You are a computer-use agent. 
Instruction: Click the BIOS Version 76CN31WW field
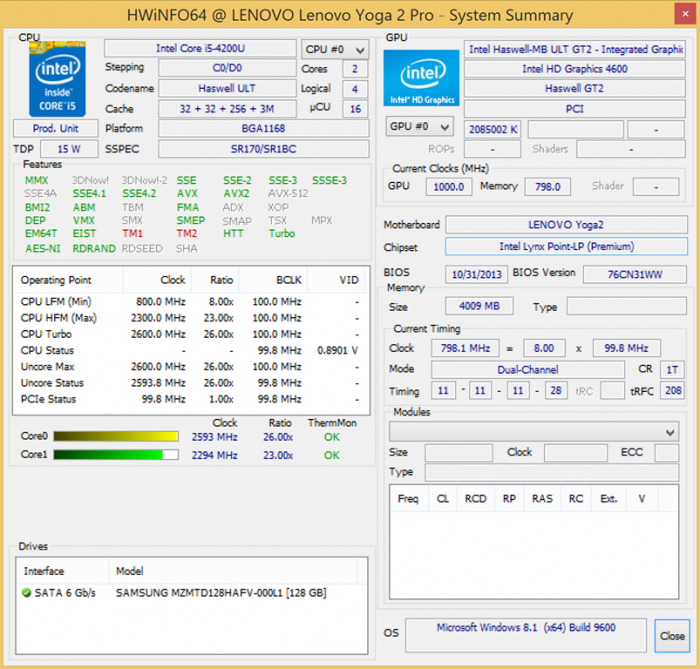click(x=634, y=273)
